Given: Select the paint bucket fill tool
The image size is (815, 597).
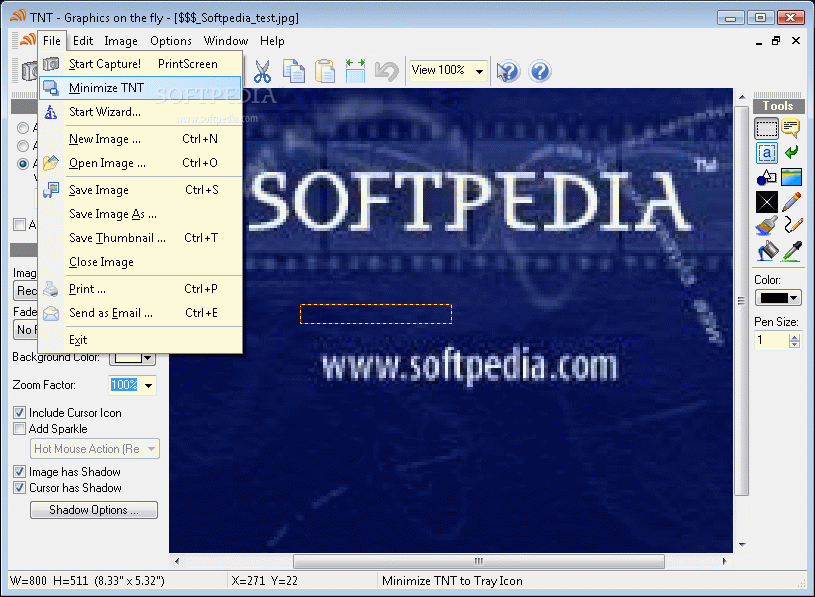Looking at the screenshot, I should 767,251.
